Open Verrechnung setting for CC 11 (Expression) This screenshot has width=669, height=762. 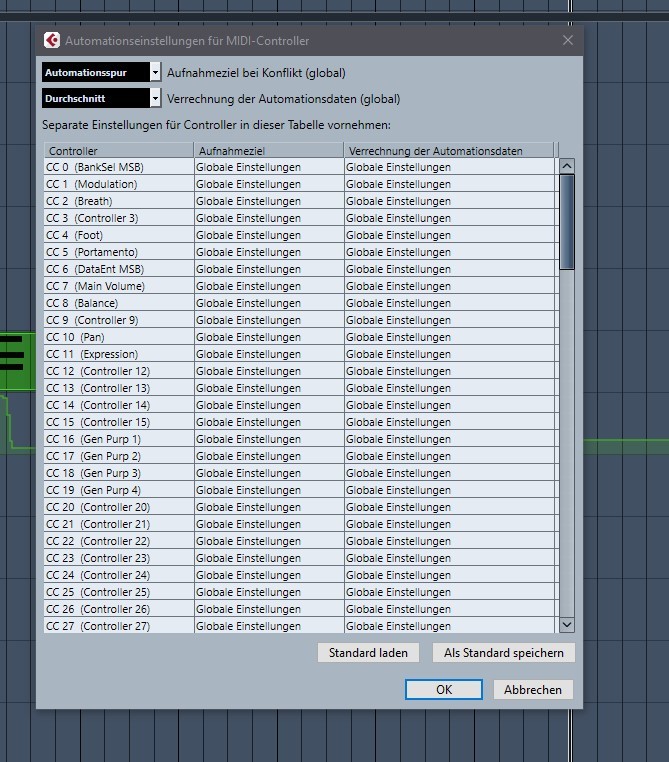[x=448, y=354]
